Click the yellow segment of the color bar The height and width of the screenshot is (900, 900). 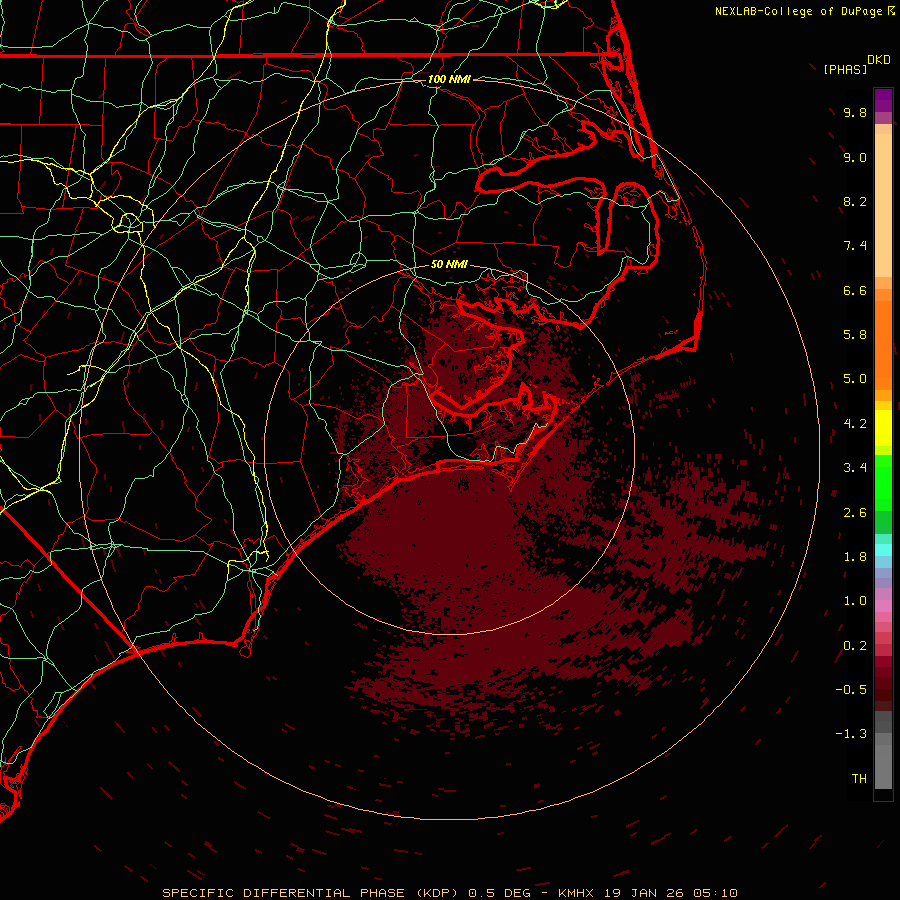883,428
